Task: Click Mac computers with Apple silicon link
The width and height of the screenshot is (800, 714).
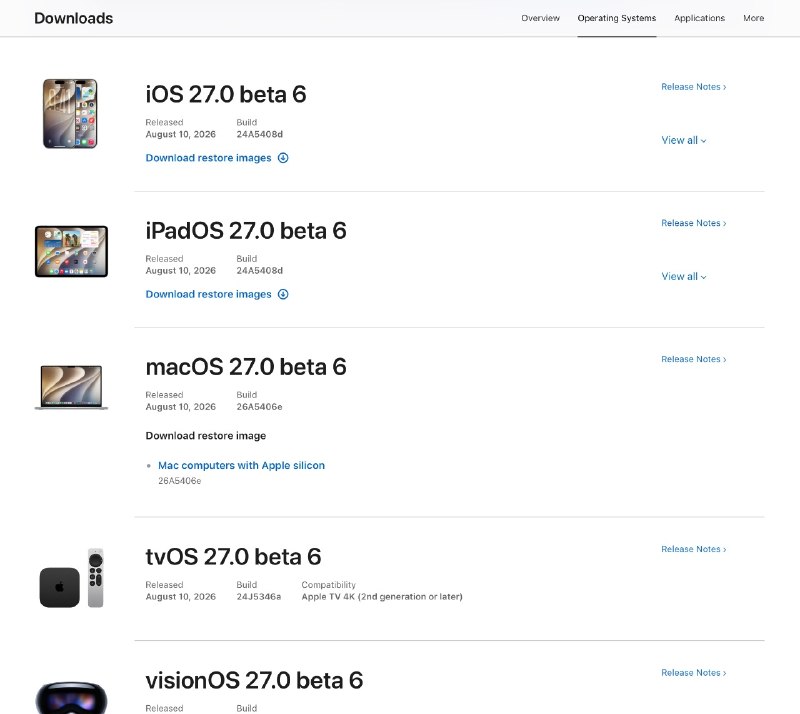Action: (241, 465)
